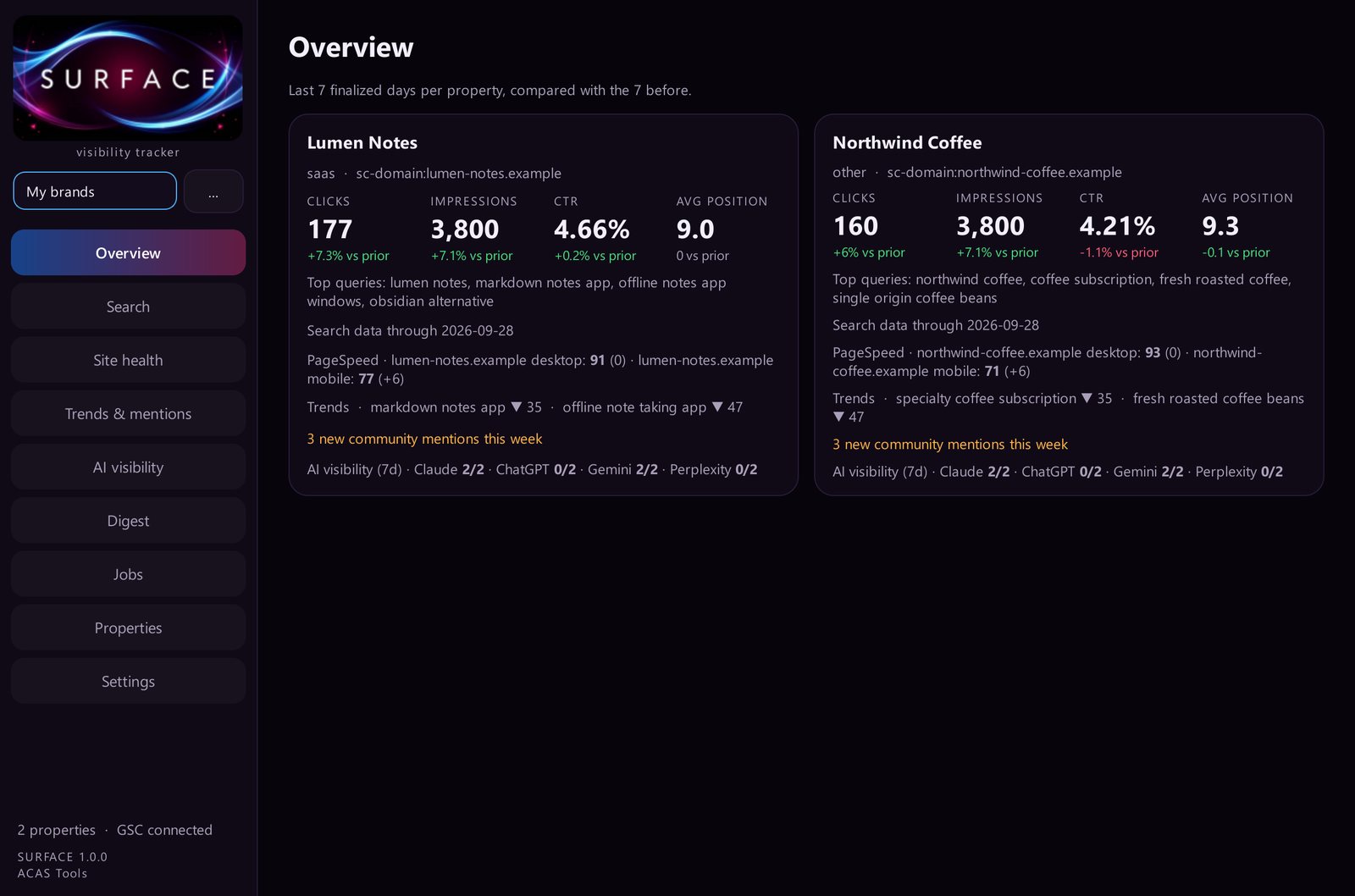Screen dimensions: 1355x896
Task: Open the Jobs section
Action: pos(128,574)
